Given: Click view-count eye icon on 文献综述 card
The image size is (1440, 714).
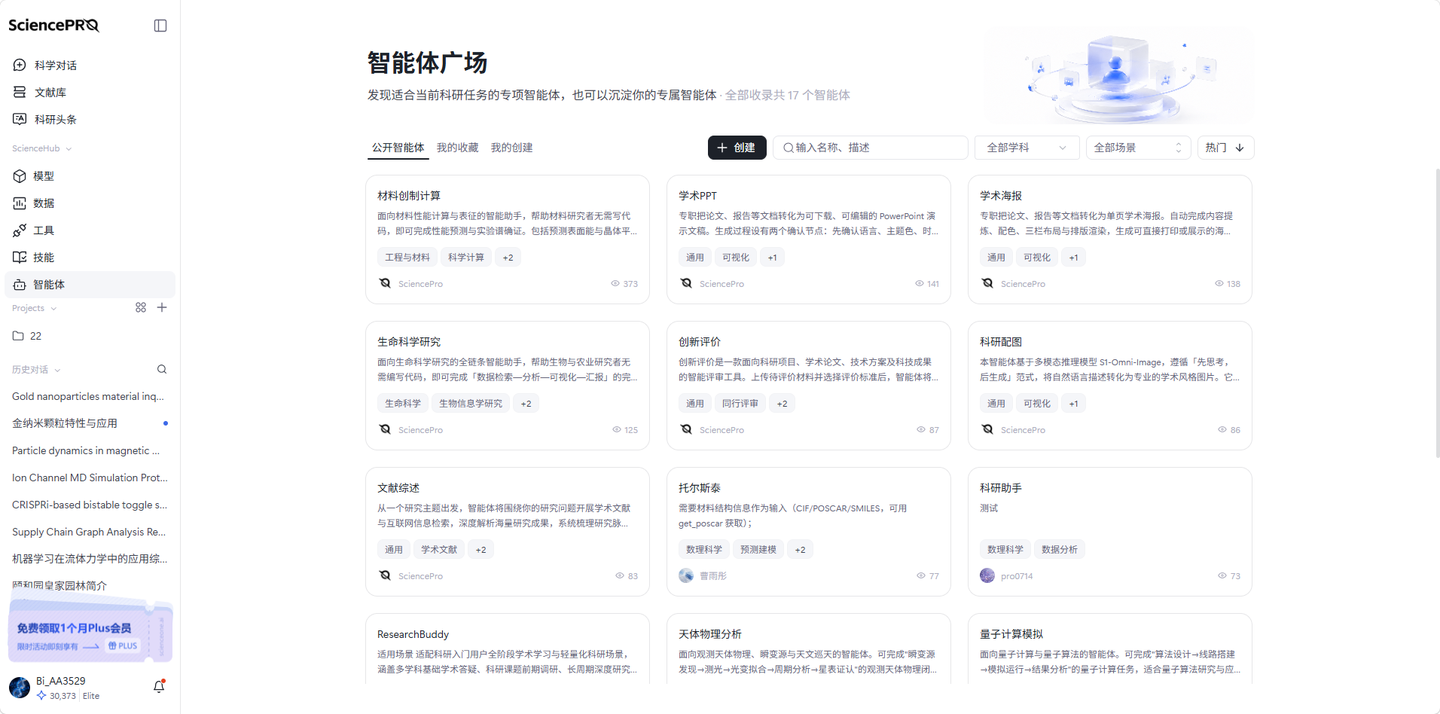Looking at the screenshot, I should 619,576.
